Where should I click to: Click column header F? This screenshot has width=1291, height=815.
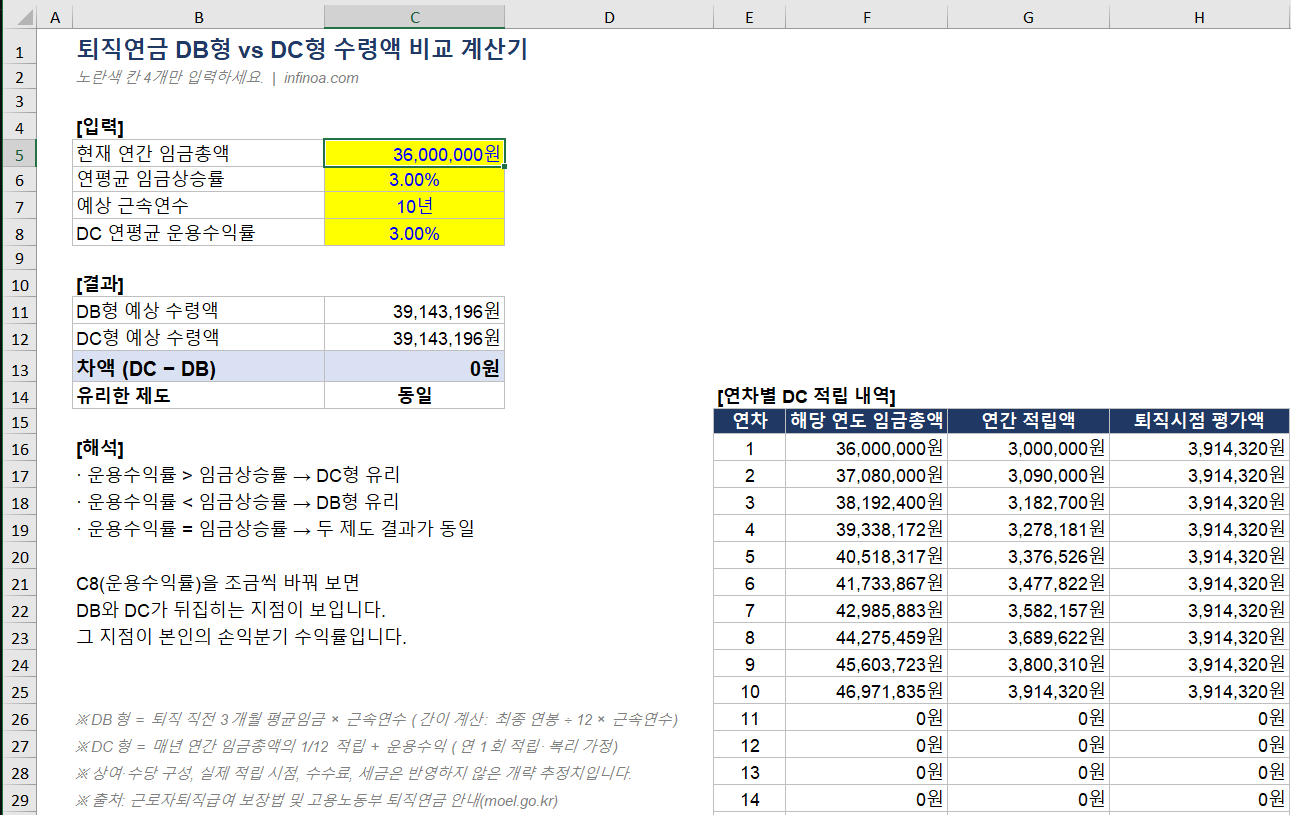tap(866, 17)
